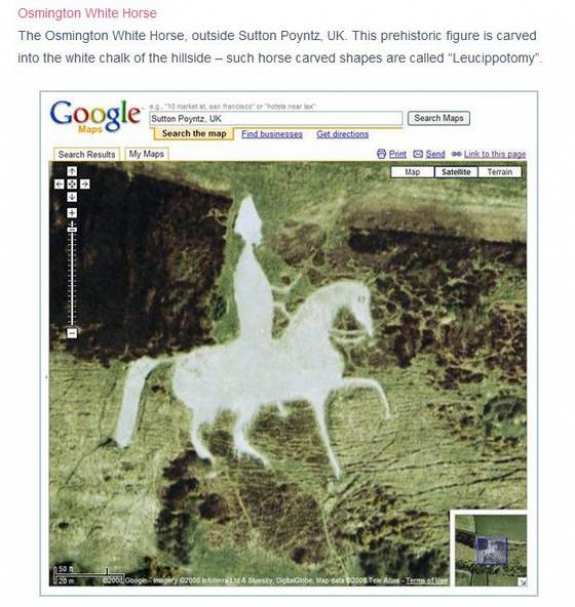Click the Sutton Poyntz search field
The image size is (575, 607).
point(276,118)
